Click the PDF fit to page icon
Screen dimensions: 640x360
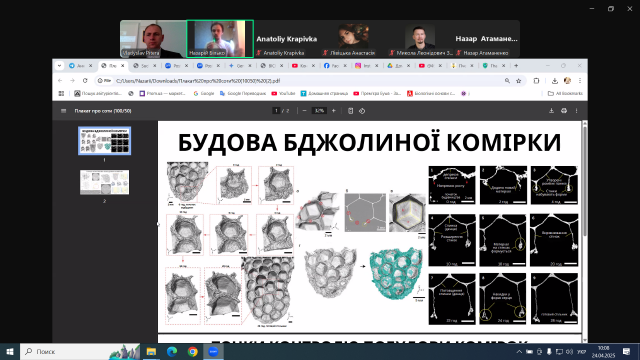[x=350, y=111]
